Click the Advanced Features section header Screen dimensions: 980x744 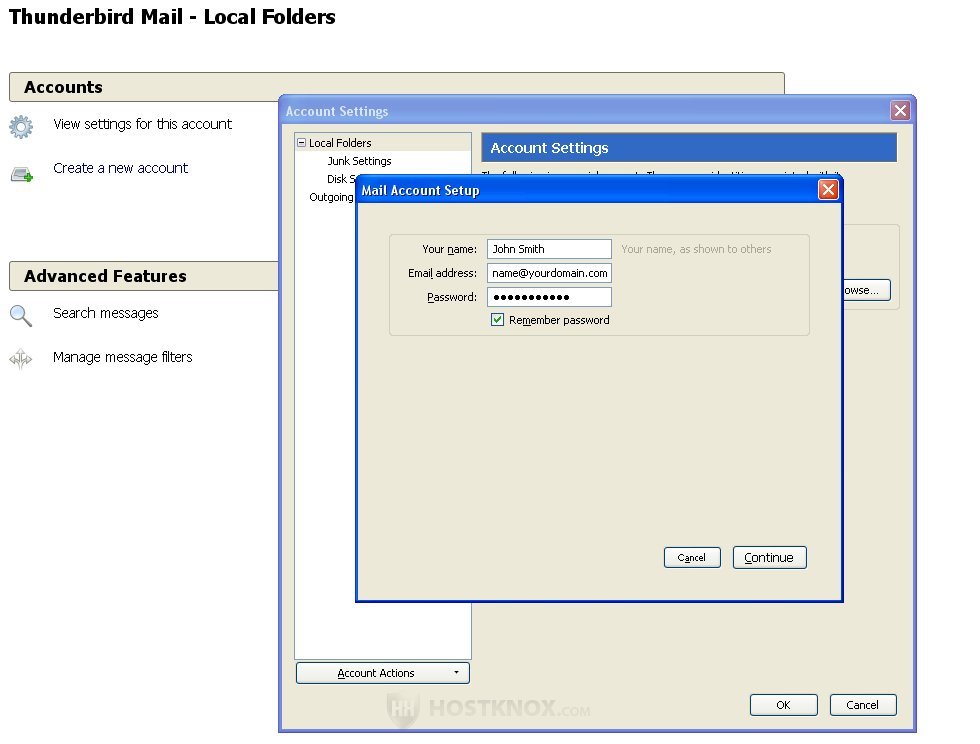click(144, 276)
